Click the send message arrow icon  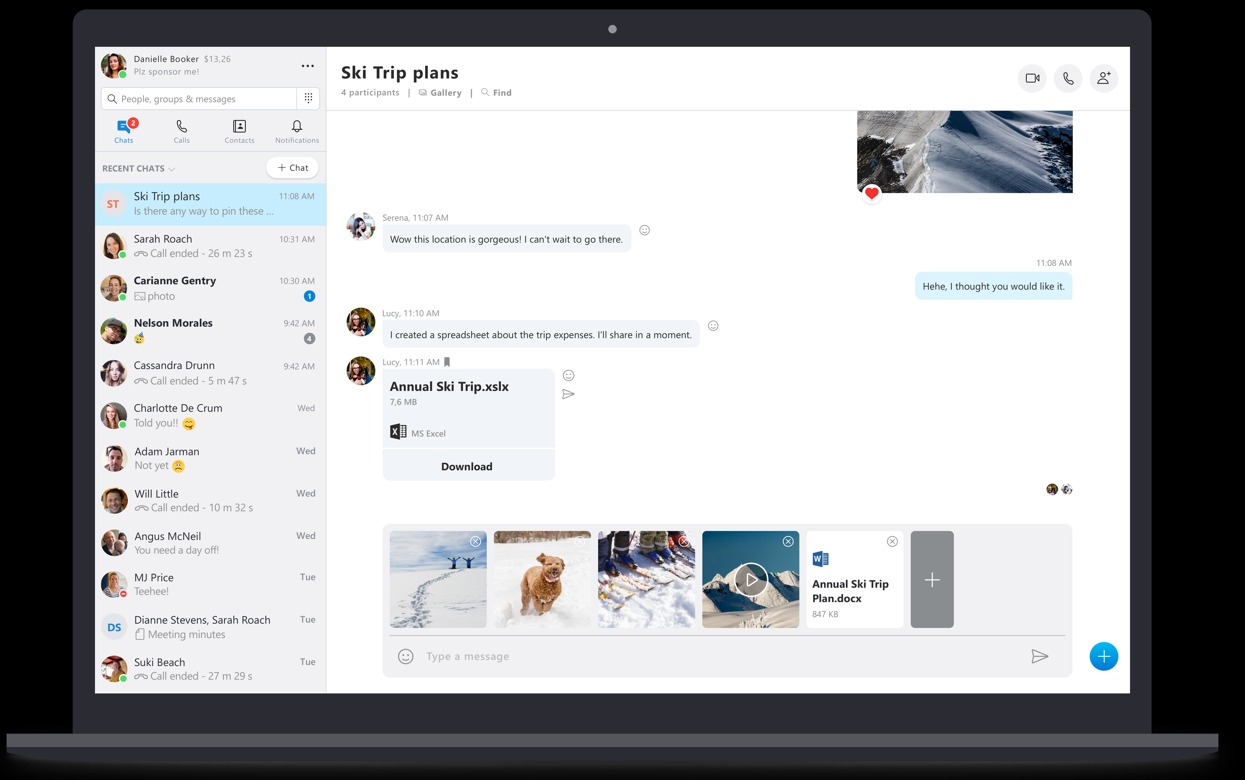[1040, 657]
